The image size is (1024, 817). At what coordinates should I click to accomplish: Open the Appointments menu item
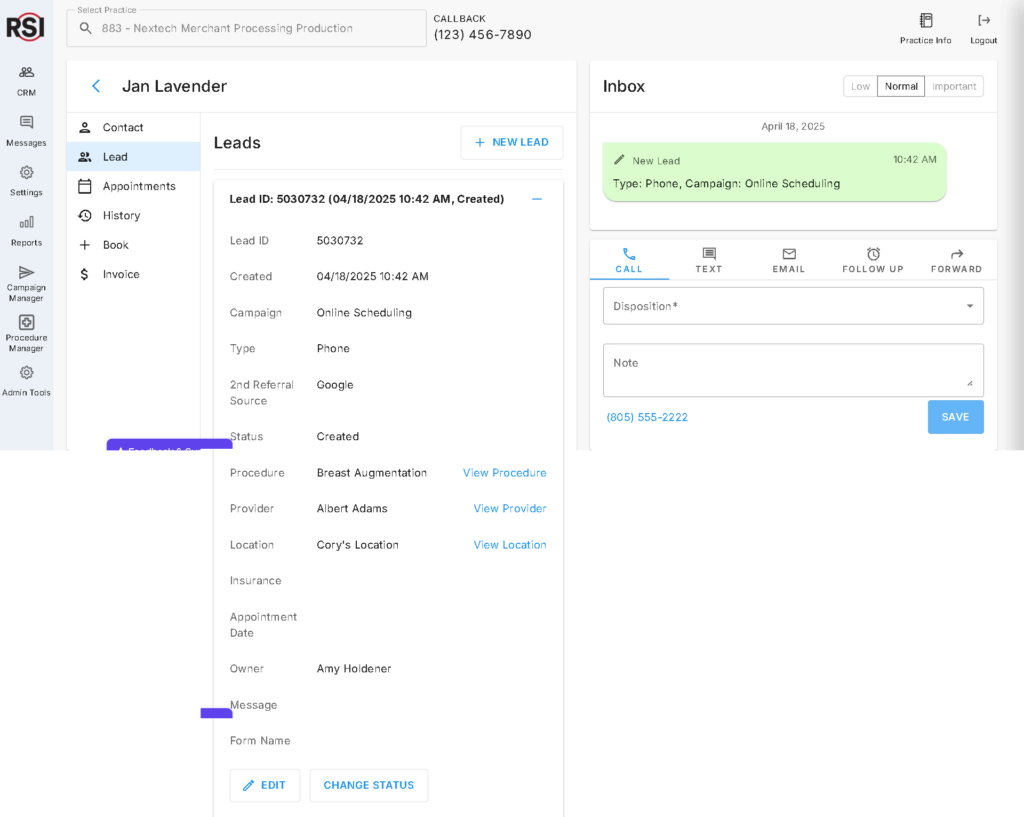tap(133, 186)
